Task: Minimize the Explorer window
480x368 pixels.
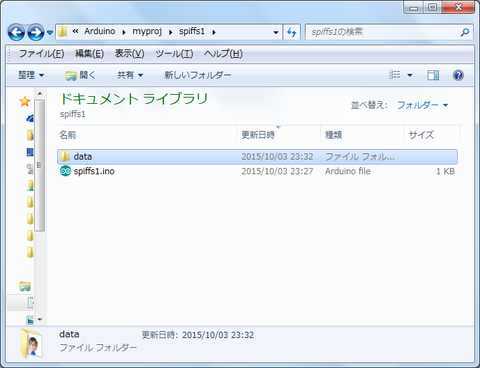Action: pyautogui.click(x=414, y=7)
